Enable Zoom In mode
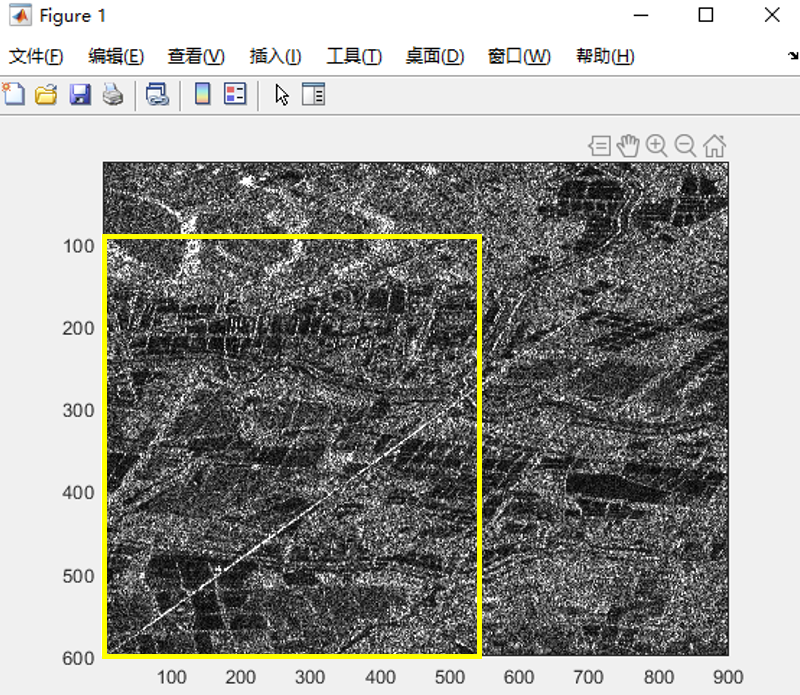Screen dimensions: 800x695 point(656,144)
